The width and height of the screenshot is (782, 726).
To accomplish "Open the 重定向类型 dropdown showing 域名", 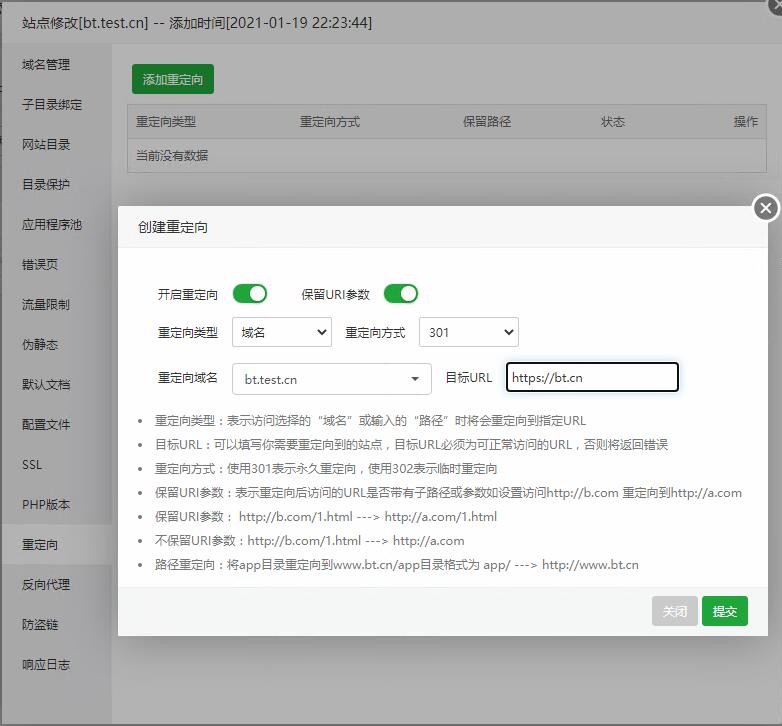I will tap(282, 332).
